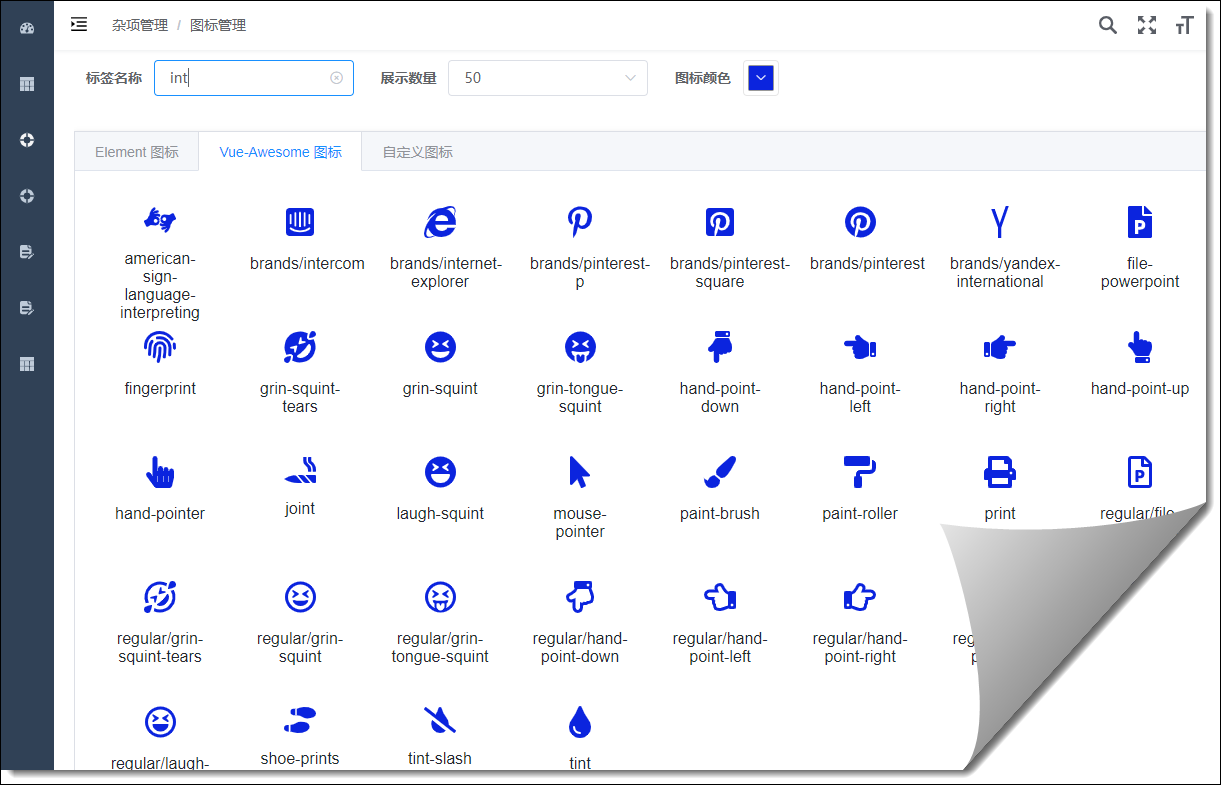
Task: Select the regular/grin-squint icon
Action: point(300,597)
